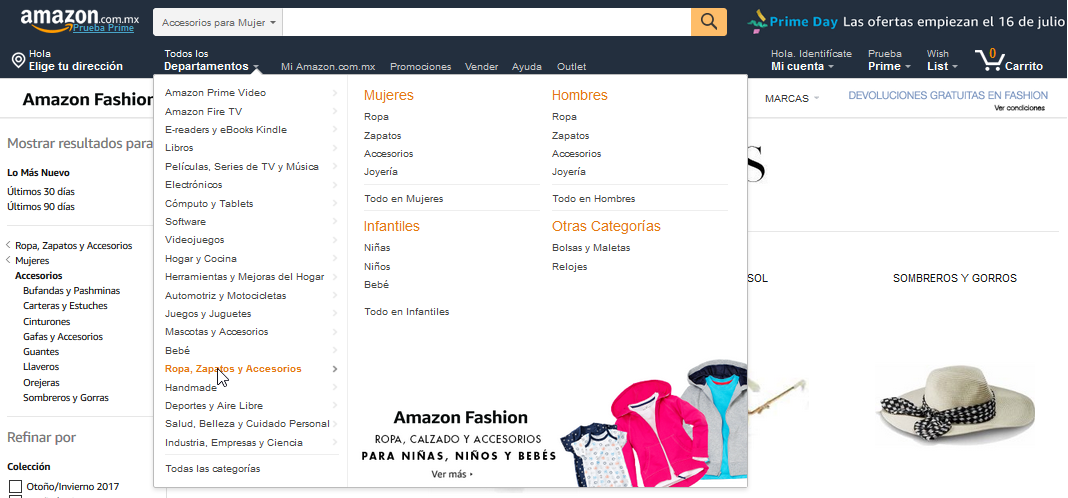Open the Accesorios para Mujer search dropdown

click(218, 22)
